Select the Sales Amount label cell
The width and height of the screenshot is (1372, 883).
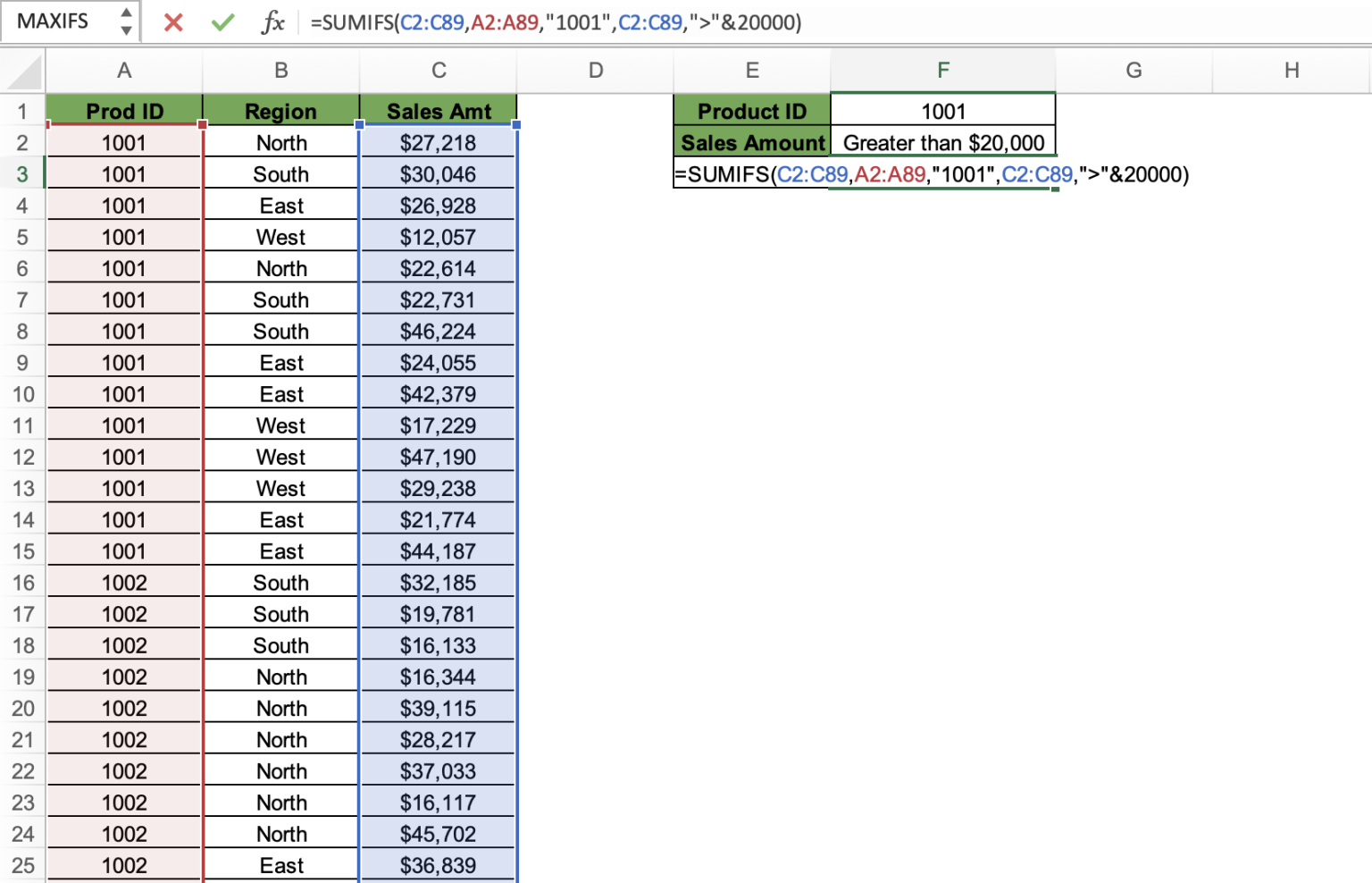(x=751, y=142)
